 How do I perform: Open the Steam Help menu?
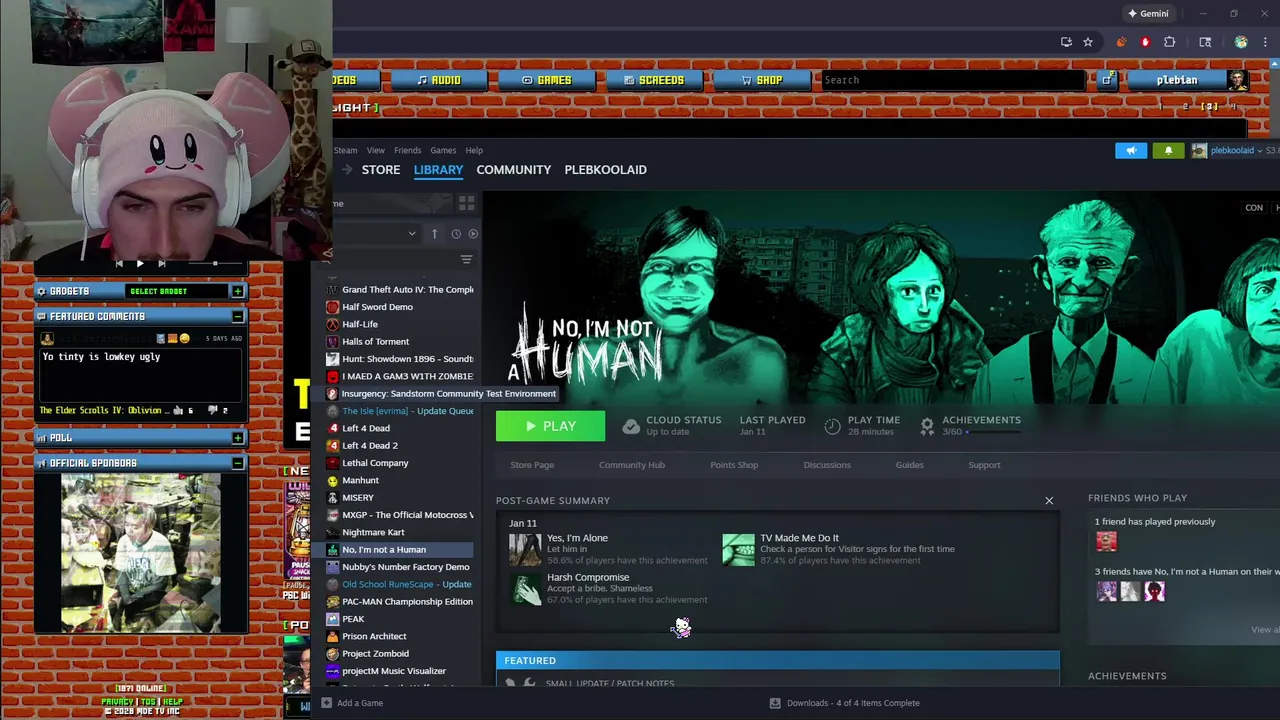pos(474,150)
